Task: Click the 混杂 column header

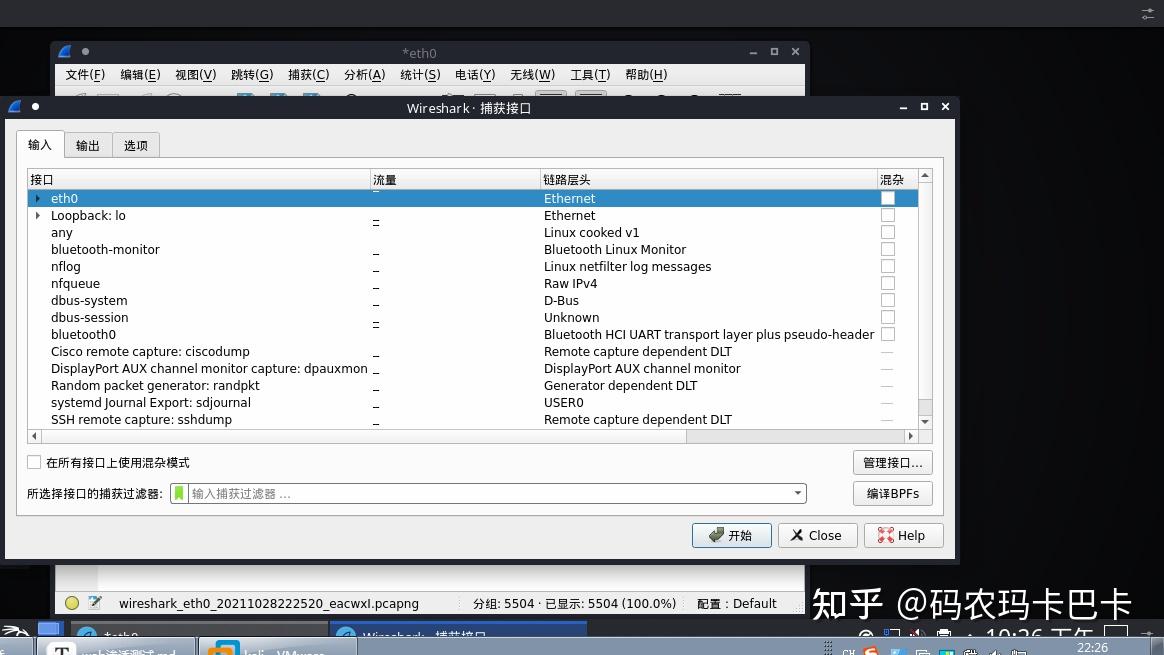Action: click(x=897, y=180)
